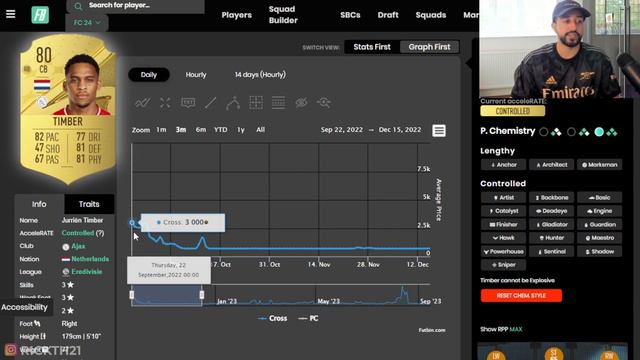
Task: Apply the Sentinel chemistry style
Action: tap(551, 251)
